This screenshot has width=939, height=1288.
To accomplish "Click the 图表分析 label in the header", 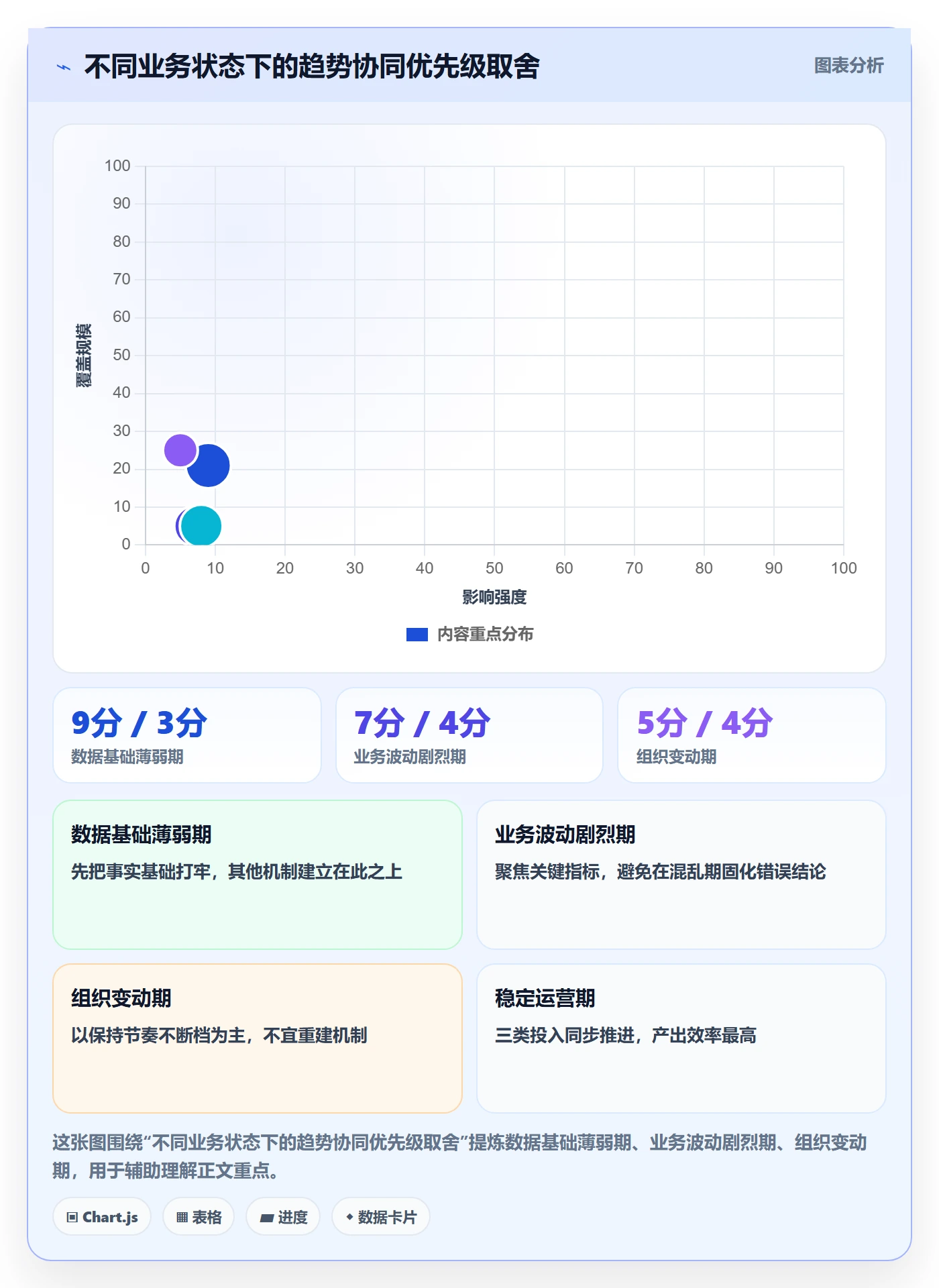I will point(848,66).
